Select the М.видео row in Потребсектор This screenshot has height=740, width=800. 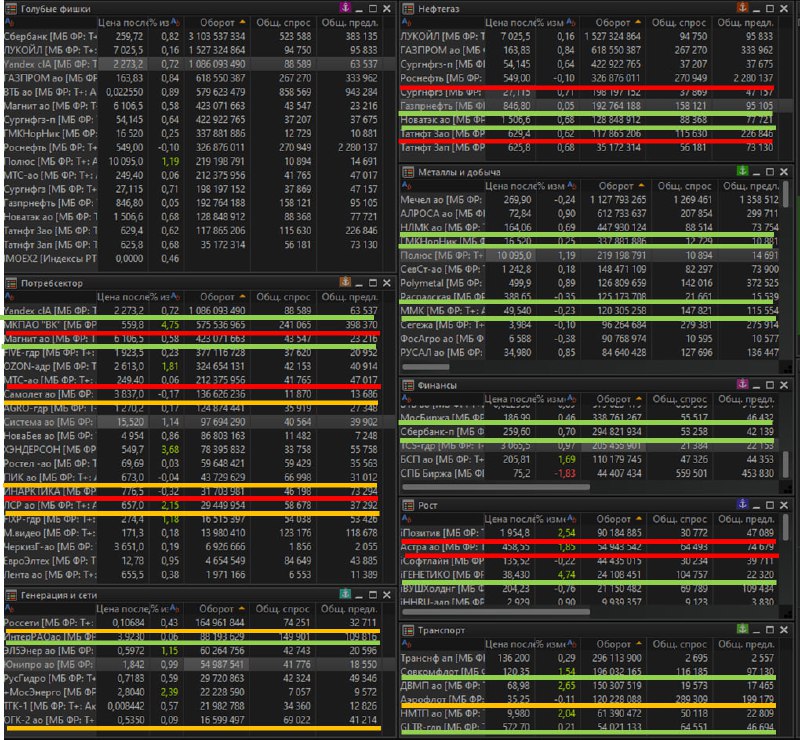point(199,533)
